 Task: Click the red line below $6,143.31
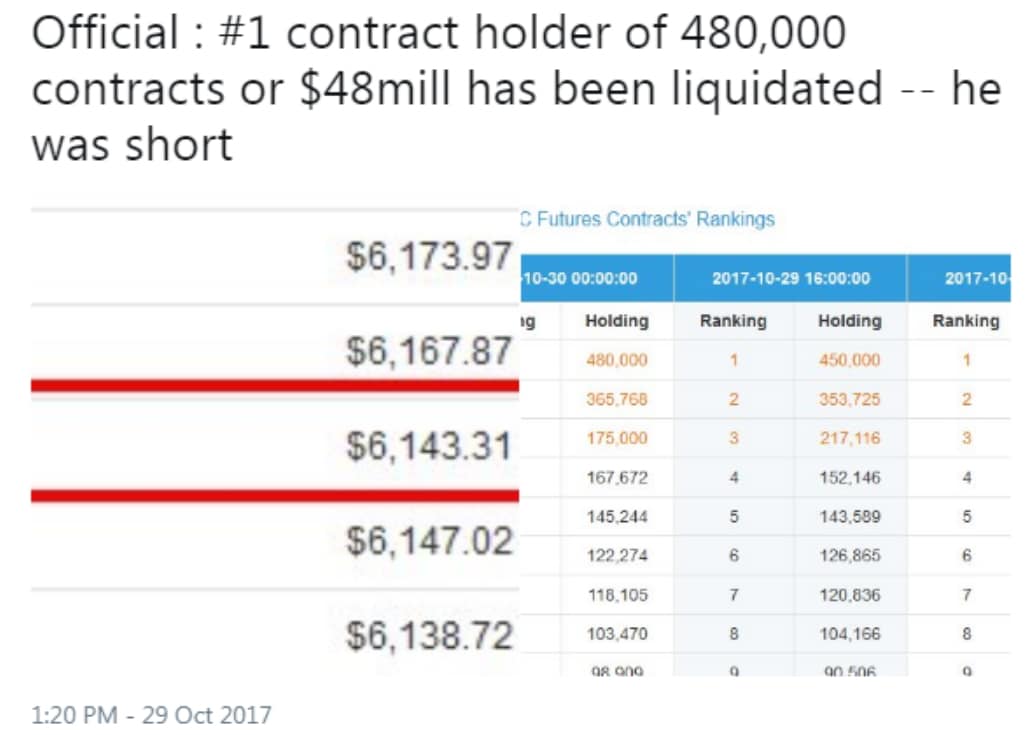coord(275,495)
